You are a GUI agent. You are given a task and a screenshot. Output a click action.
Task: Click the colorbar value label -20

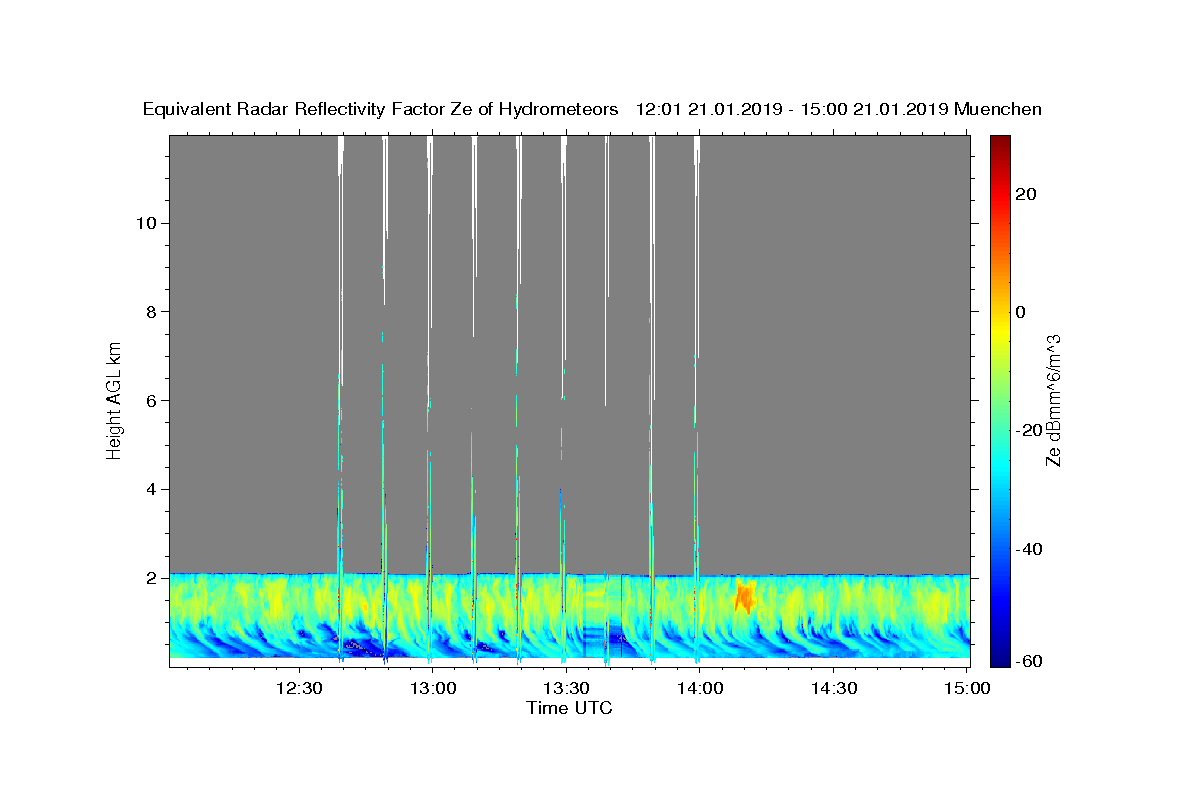(1029, 430)
